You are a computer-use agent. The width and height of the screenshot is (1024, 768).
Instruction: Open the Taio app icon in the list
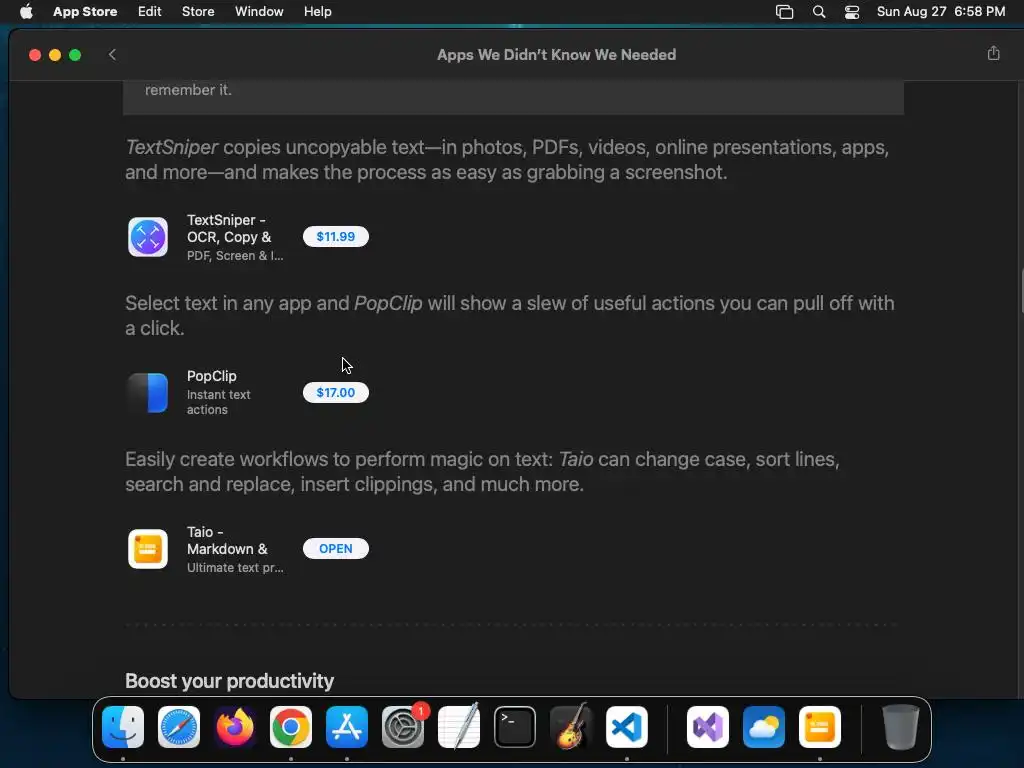click(148, 549)
